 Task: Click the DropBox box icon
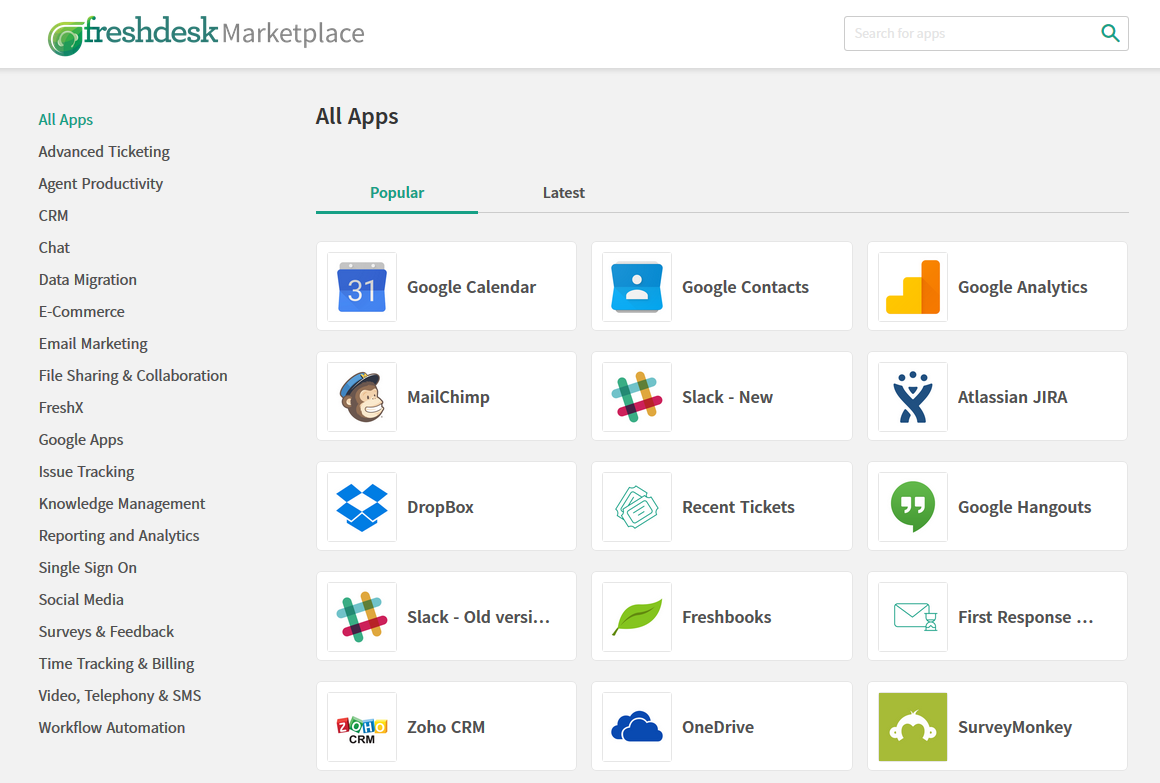click(362, 507)
